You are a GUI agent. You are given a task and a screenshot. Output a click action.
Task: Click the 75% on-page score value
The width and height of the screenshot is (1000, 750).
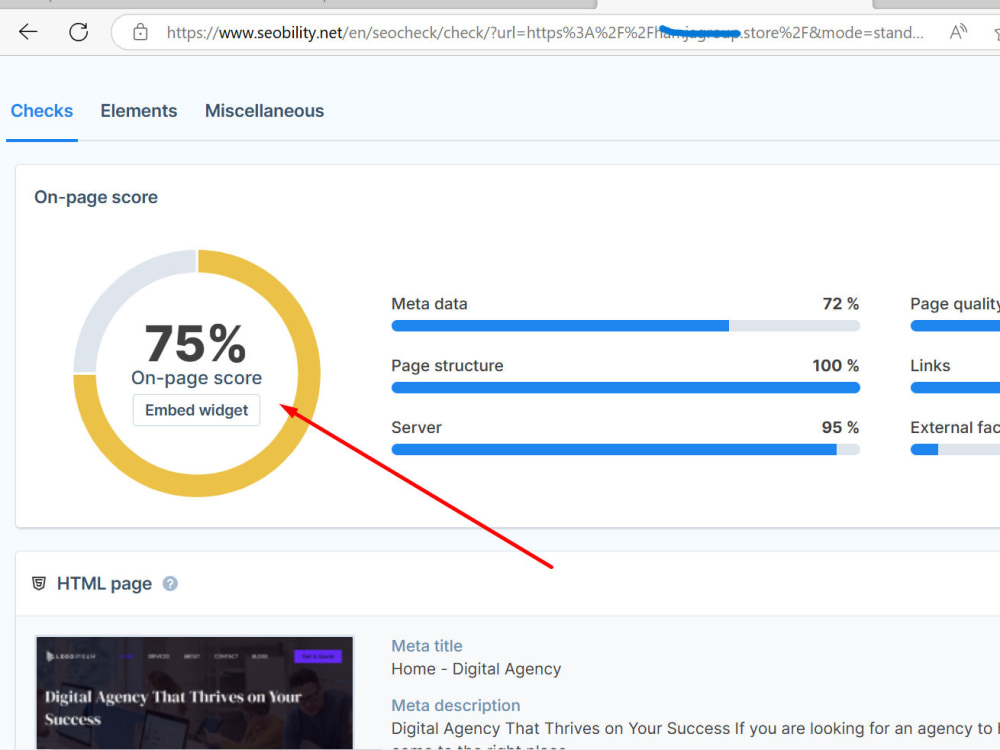coord(196,344)
